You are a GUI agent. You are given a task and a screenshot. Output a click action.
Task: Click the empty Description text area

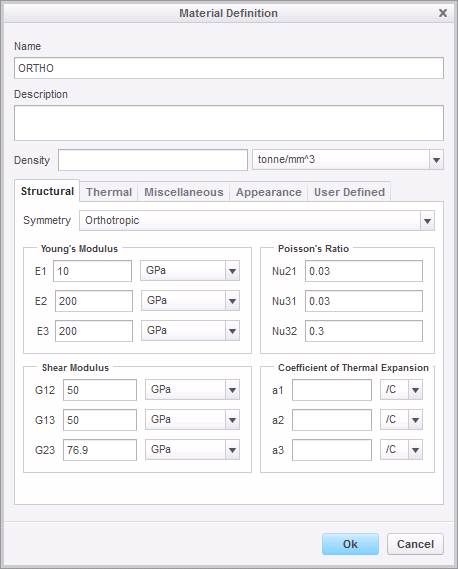pos(229,123)
